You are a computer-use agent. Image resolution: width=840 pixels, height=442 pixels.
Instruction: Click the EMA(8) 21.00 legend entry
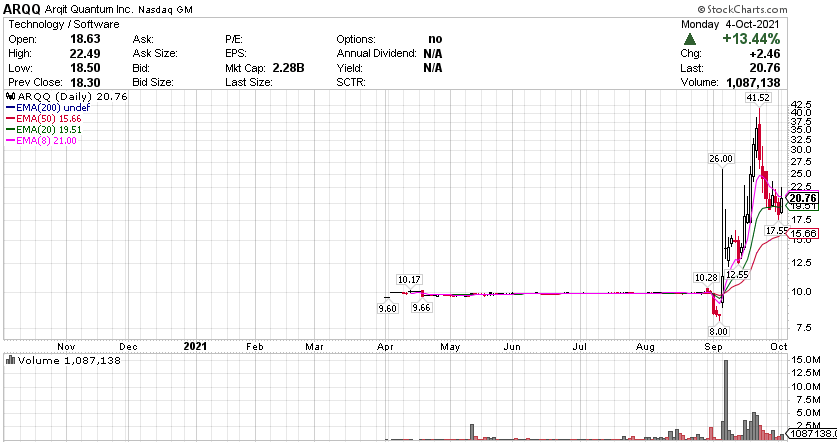click(x=41, y=141)
